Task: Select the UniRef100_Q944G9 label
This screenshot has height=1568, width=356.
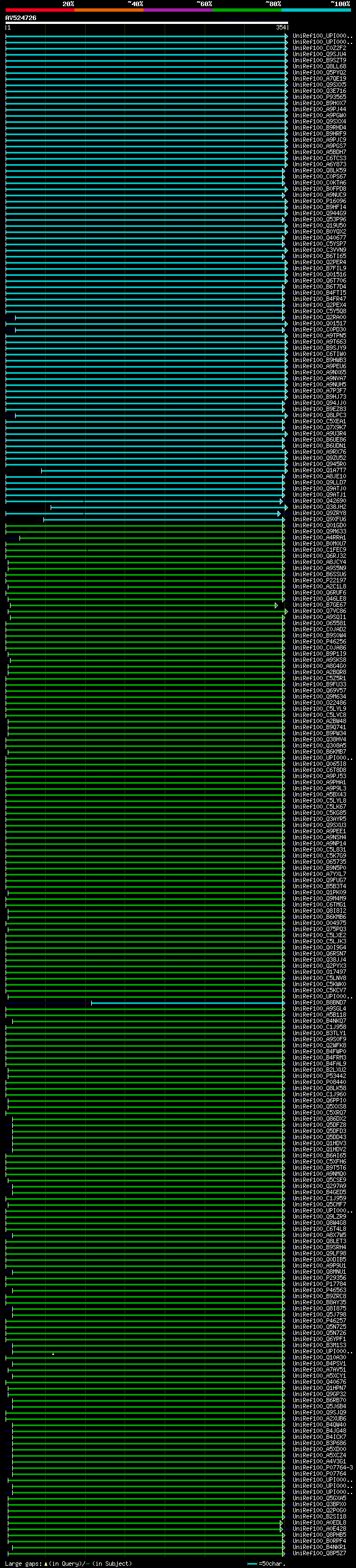Action: tap(319, 213)
